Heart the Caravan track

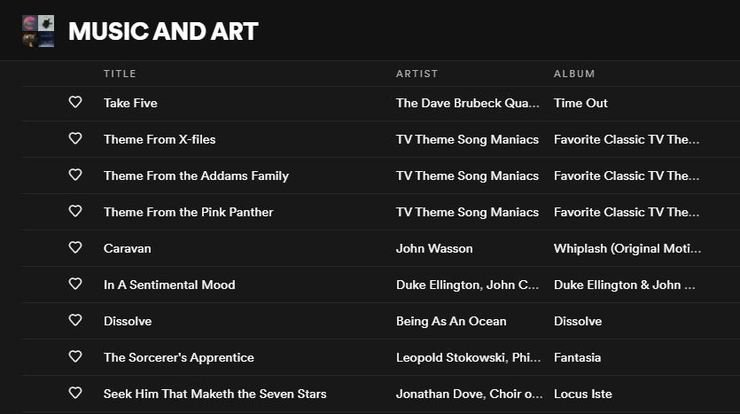[x=75, y=247]
